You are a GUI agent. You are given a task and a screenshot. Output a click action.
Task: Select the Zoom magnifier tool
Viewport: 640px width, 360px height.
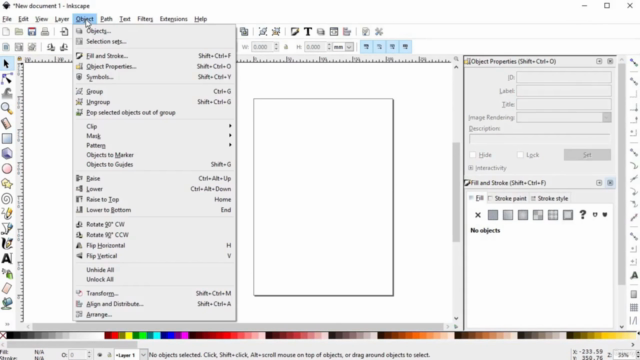pyautogui.click(x=7, y=108)
